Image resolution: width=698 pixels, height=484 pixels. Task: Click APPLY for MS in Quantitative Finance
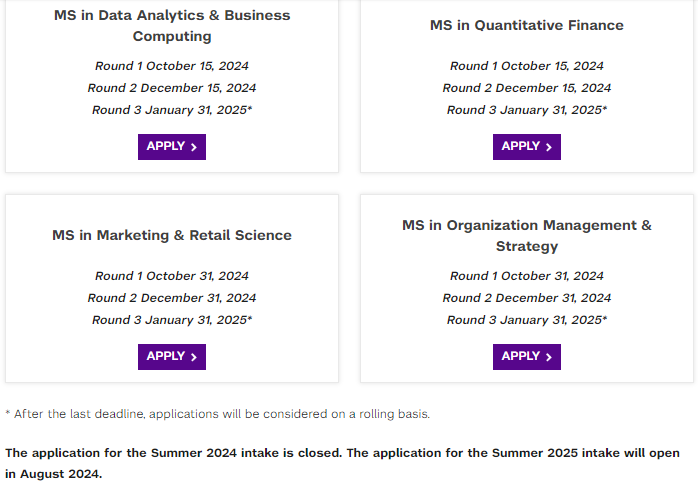527,147
